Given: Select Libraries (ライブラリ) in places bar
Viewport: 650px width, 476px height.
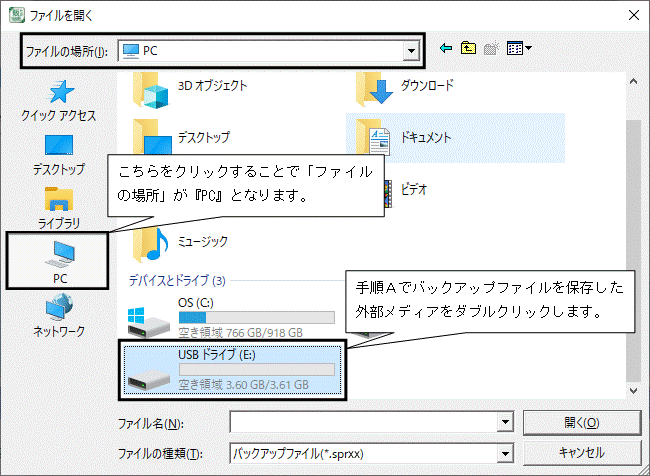Looking at the screenshot, I should point(58,208).
